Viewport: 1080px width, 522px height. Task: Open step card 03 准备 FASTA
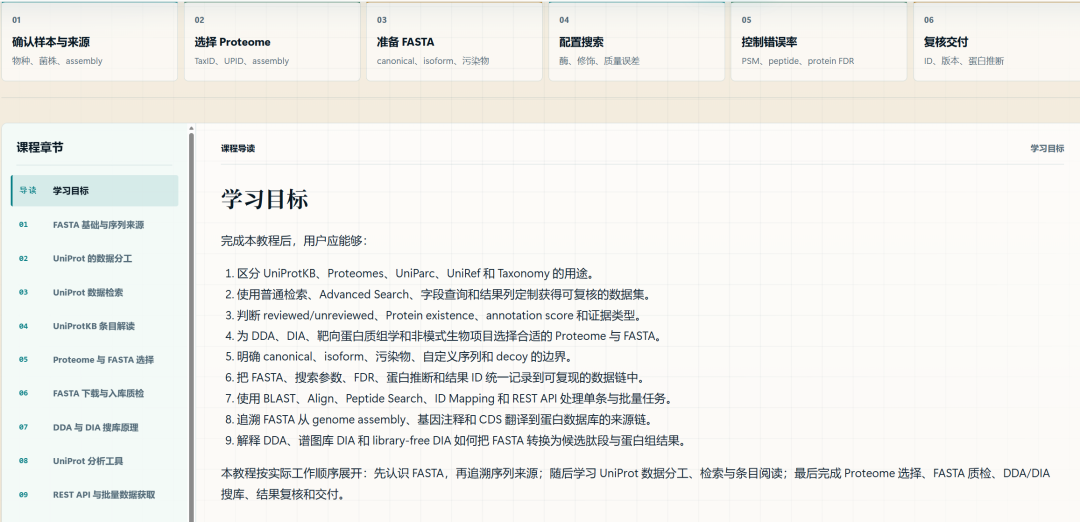[454, 41]
